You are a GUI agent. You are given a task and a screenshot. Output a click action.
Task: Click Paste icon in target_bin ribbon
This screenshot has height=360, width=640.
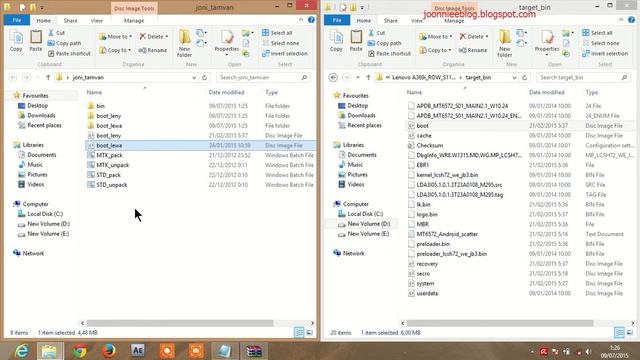coord(356,41)
